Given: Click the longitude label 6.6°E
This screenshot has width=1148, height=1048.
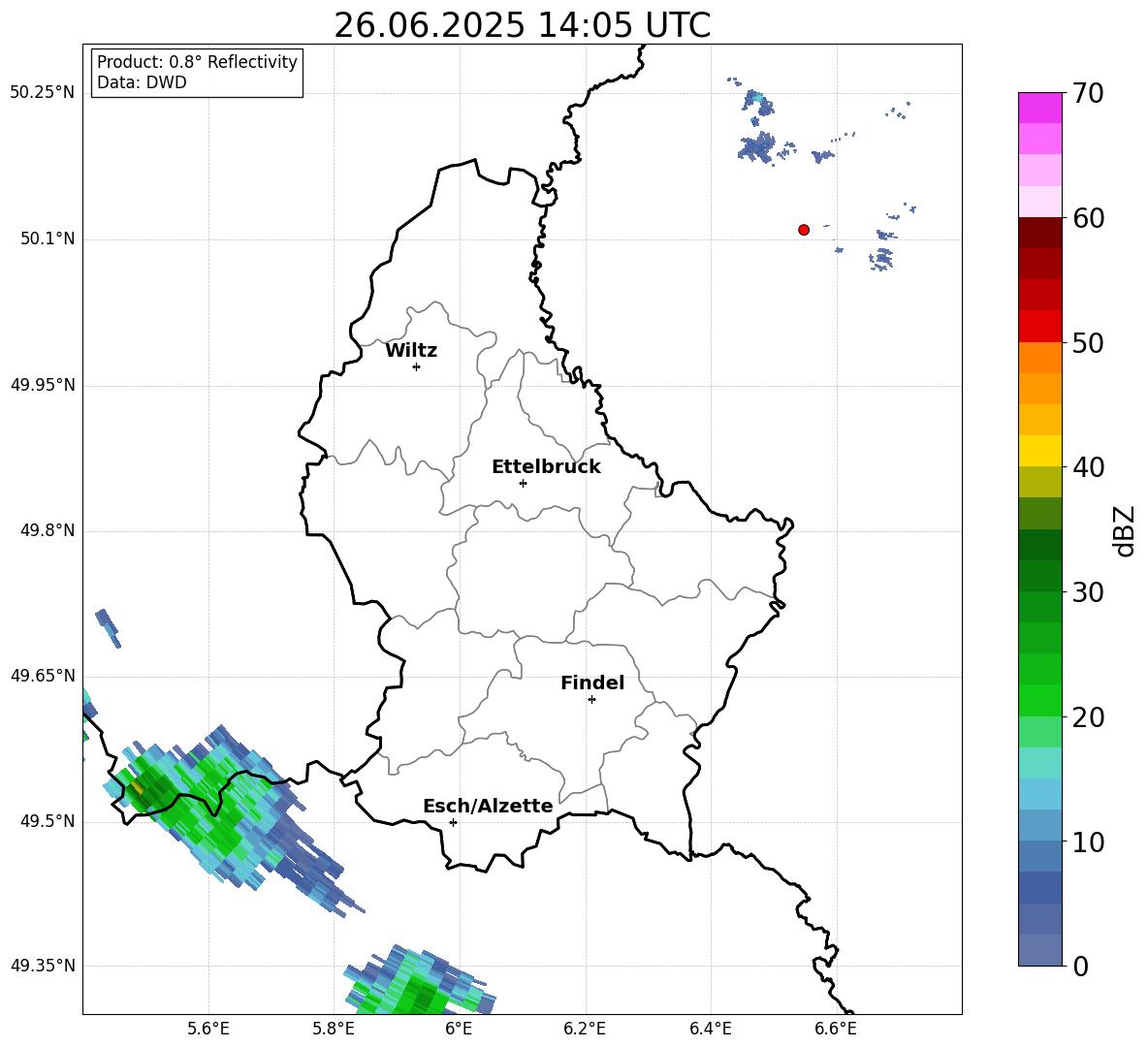Looking at the screenshot, I should [x=836, y=1029].
